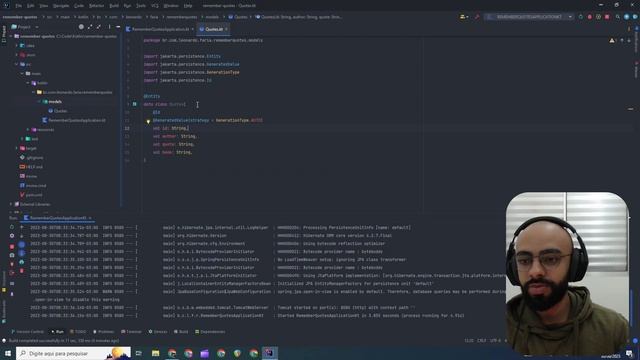The image size is (640, 360).
Task: Open the Edit menu
Action: click(31, 6)
